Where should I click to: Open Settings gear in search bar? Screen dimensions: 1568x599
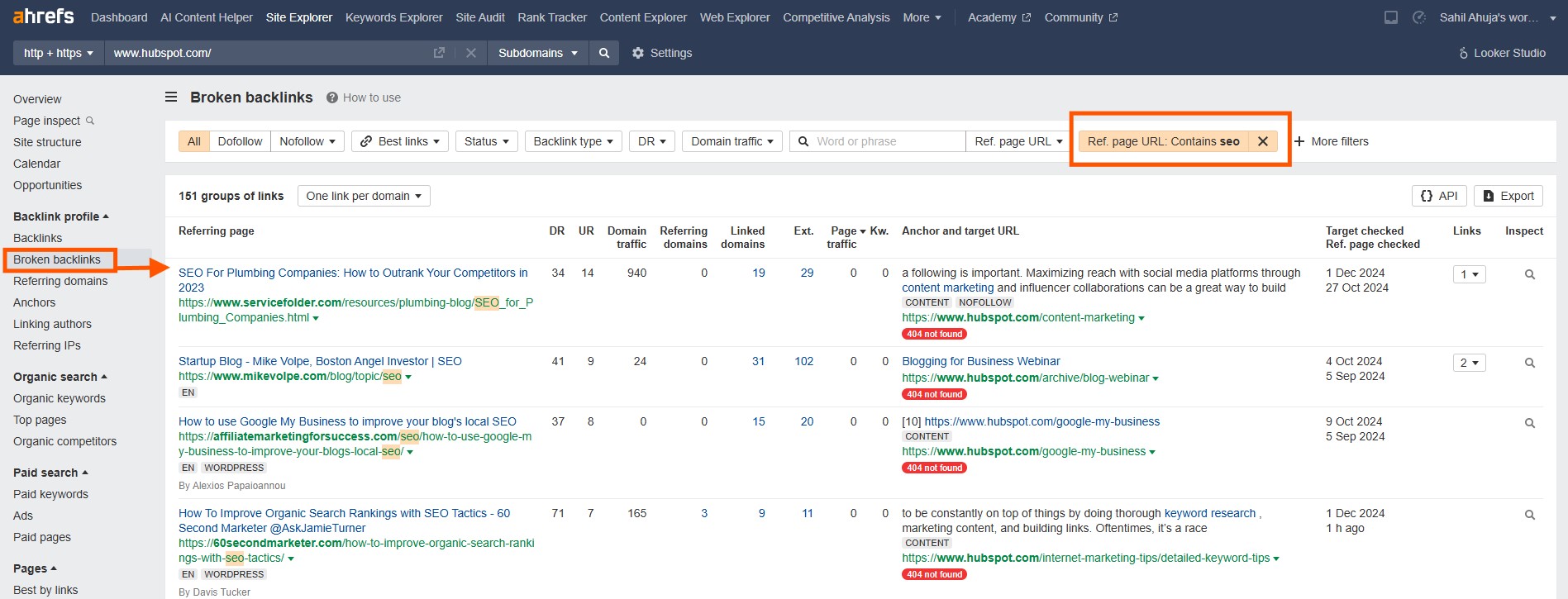(662, 53)
